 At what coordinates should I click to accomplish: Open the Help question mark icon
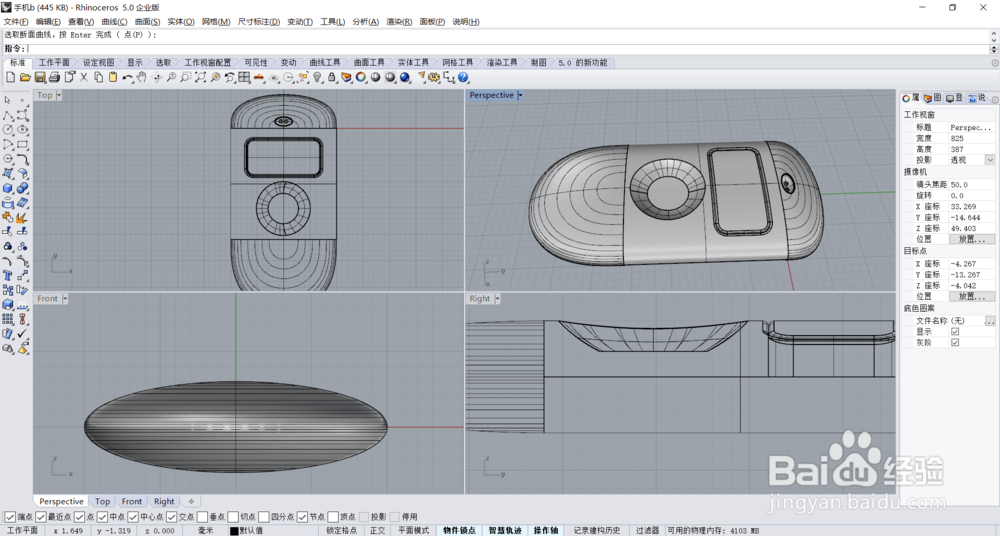463,77
